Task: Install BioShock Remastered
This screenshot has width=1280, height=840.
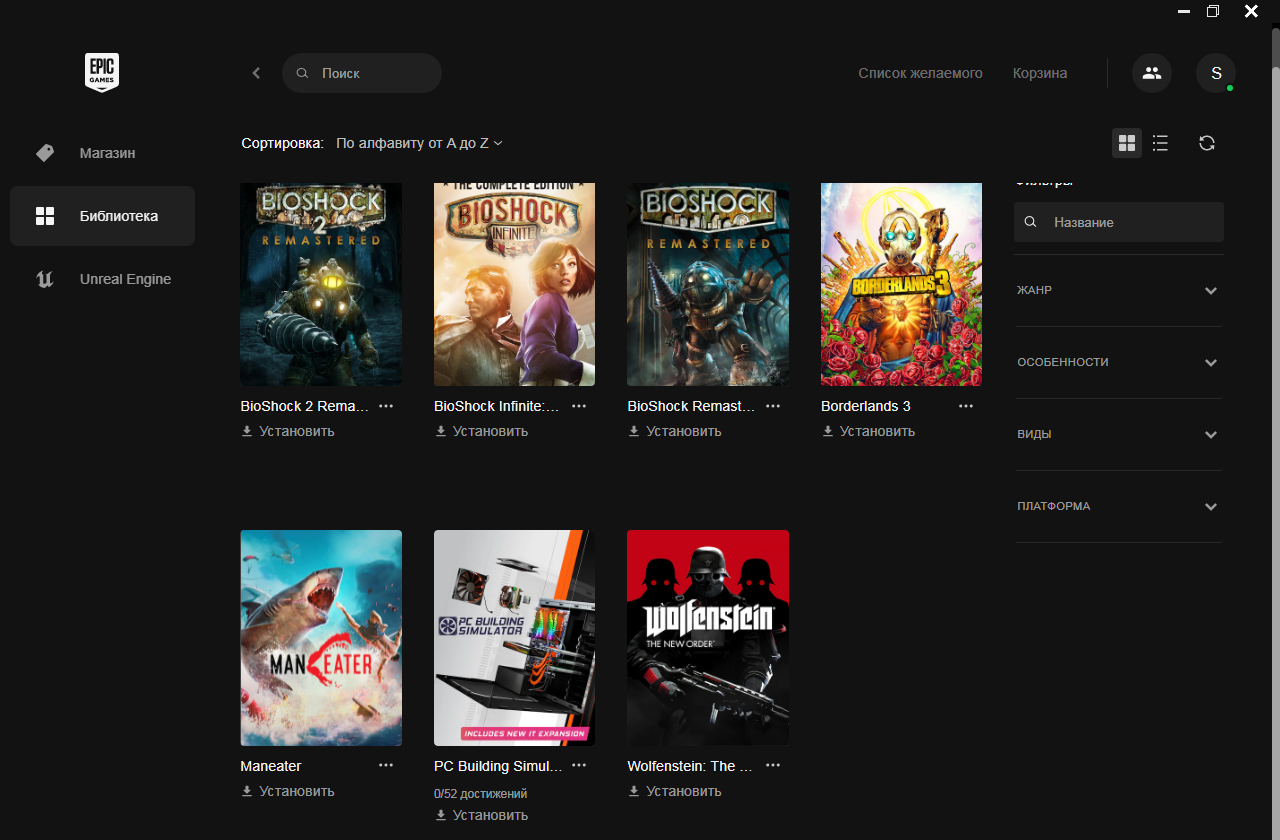Action: pos(675,431)
